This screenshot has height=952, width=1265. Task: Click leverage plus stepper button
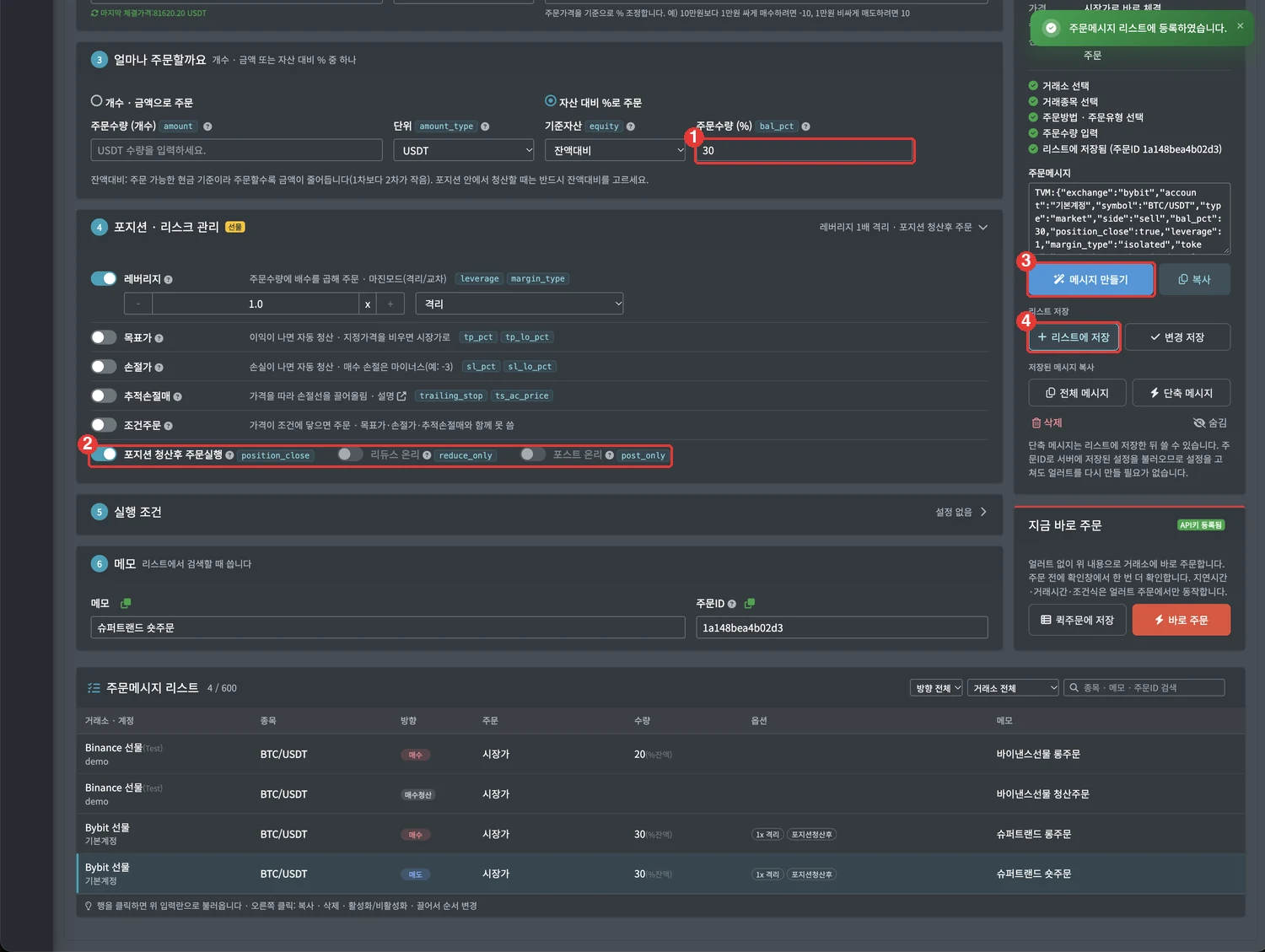click(x=390, y=304)
